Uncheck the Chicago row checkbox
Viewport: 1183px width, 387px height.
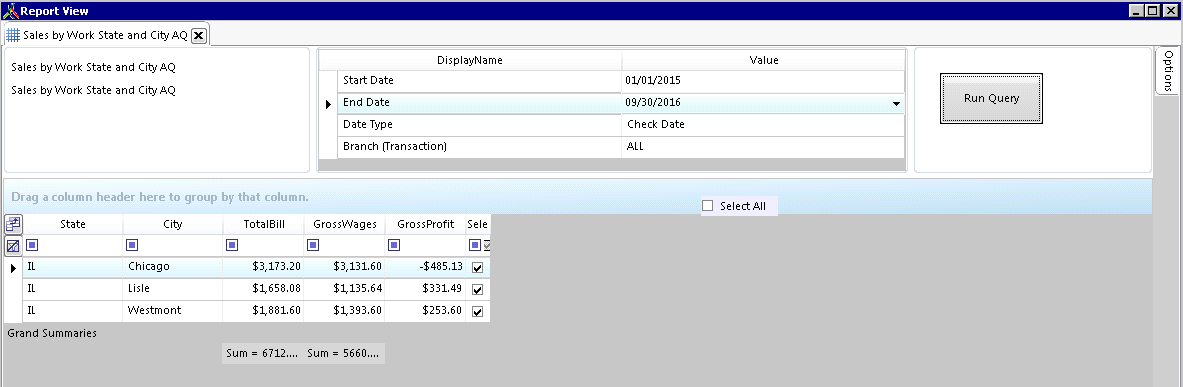click(477, 267)
